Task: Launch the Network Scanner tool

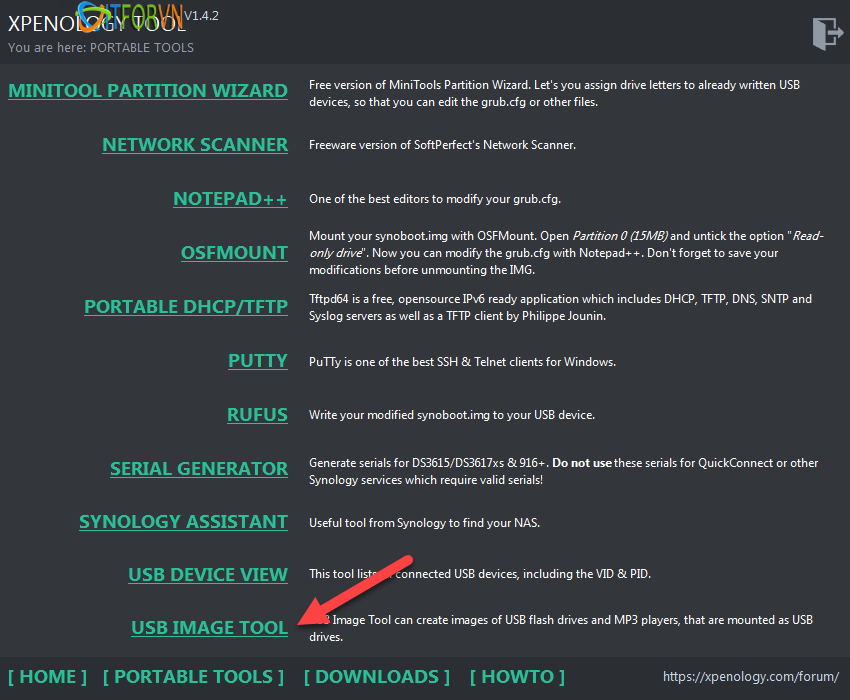Action: pyautogui.click(x=195, y=145)
